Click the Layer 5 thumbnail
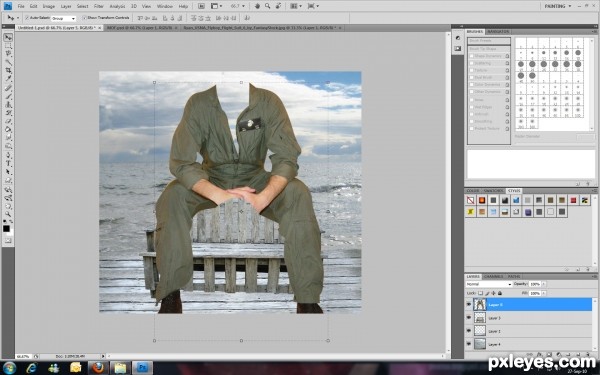 [479, 305]
